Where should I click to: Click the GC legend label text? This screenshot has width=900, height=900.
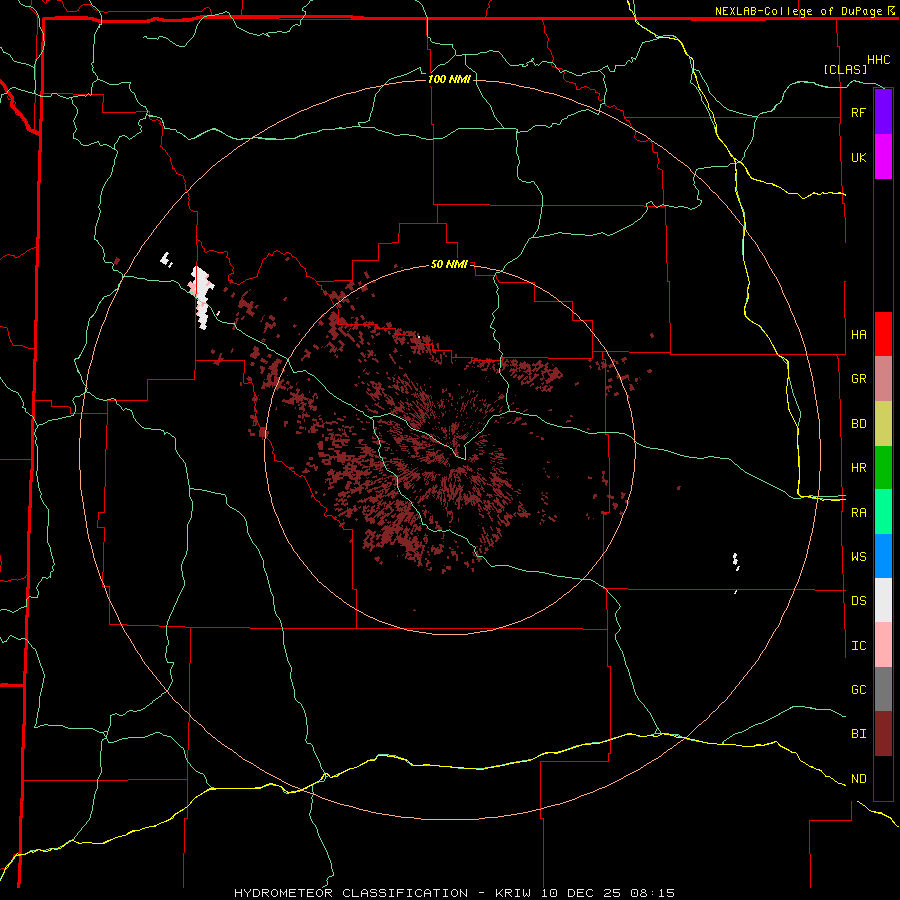[858, 690]
